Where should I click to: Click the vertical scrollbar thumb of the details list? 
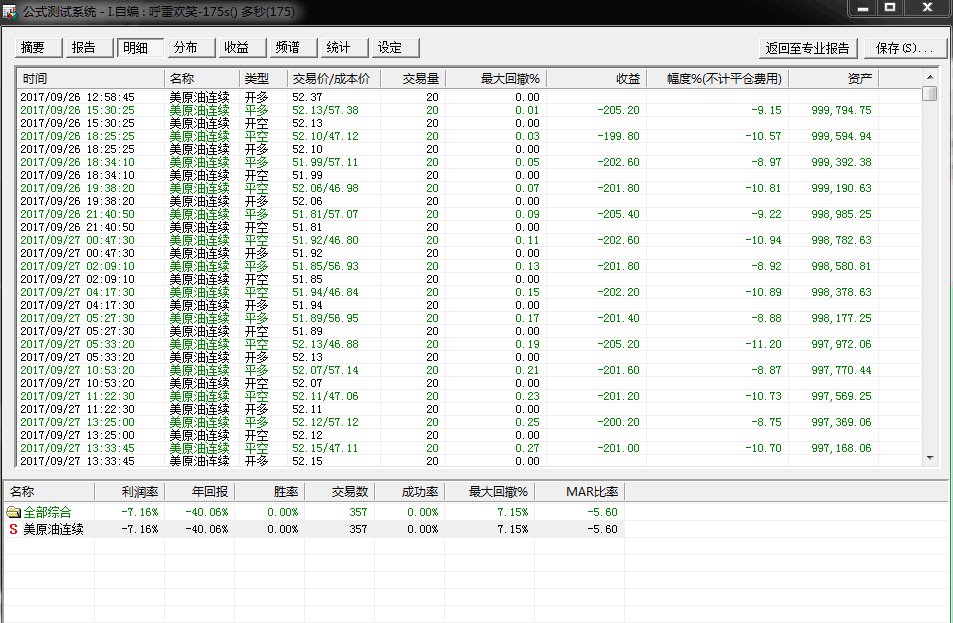(x=930, y=94)
